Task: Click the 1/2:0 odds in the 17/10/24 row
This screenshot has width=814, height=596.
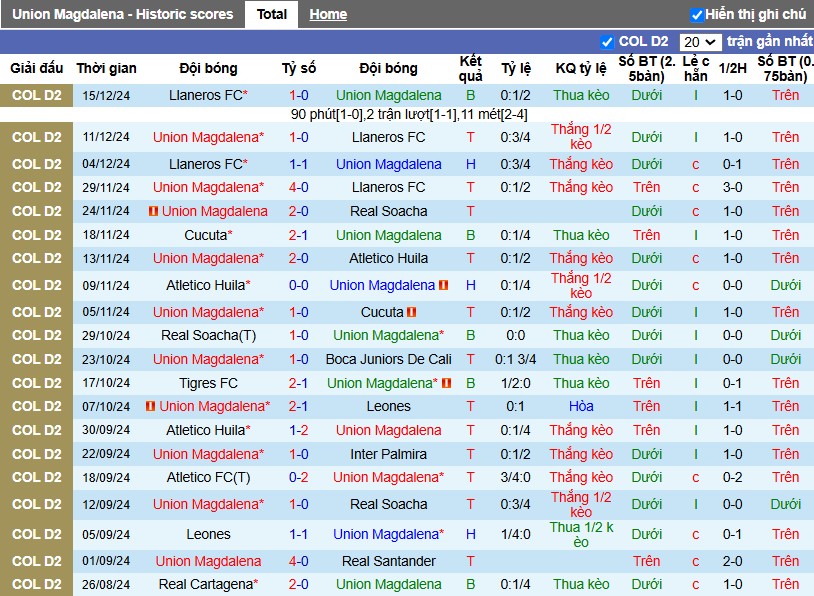Action: click(x=515, y=383)
